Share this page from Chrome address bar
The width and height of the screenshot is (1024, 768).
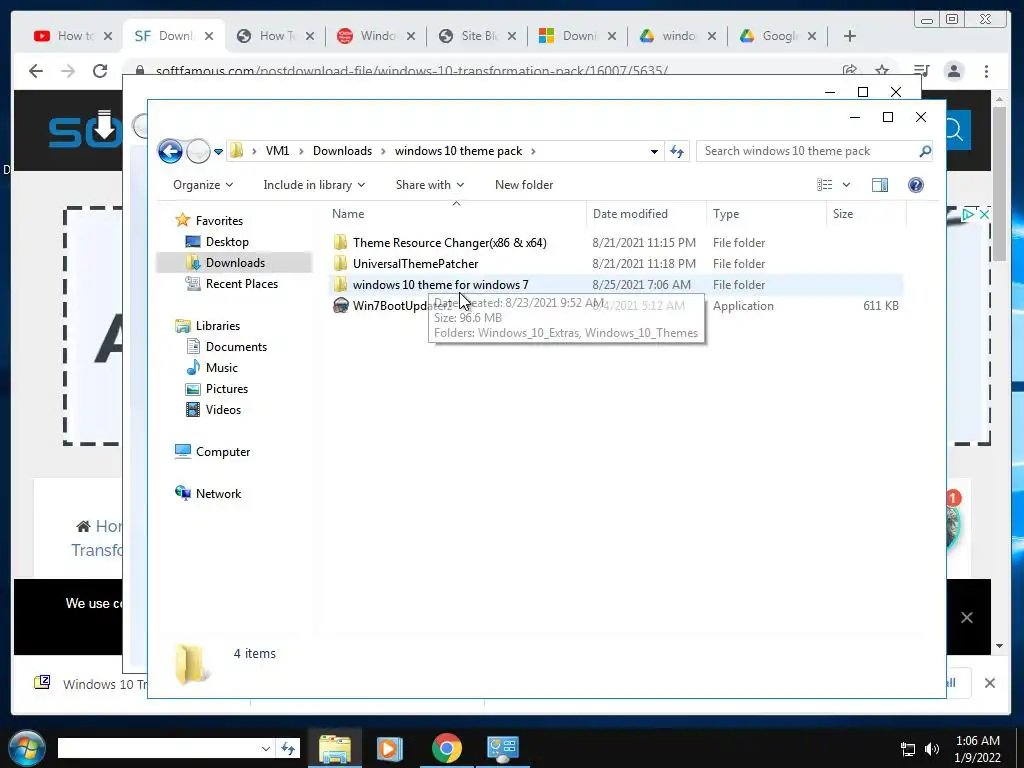pos(849,70)
